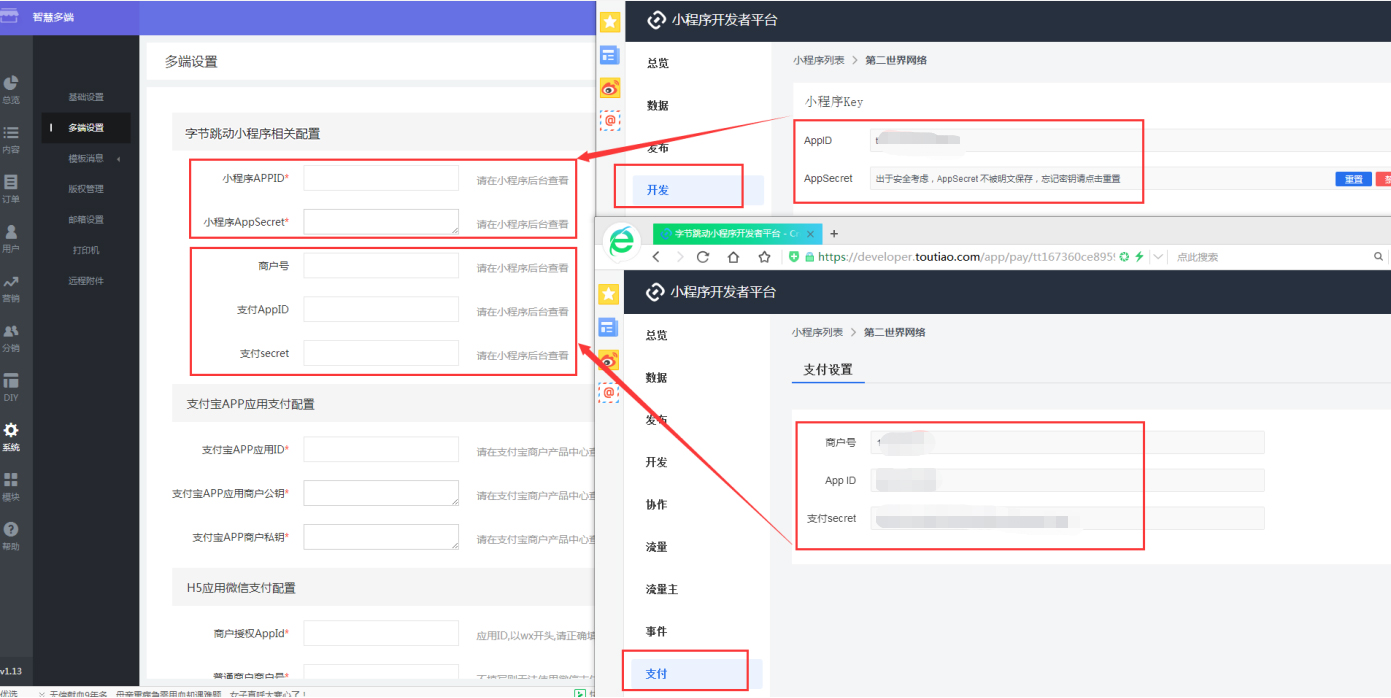Open the 帮助 help icon in admin sidebar
Screen dimensions: 1391x698
(x=11, y=529)
